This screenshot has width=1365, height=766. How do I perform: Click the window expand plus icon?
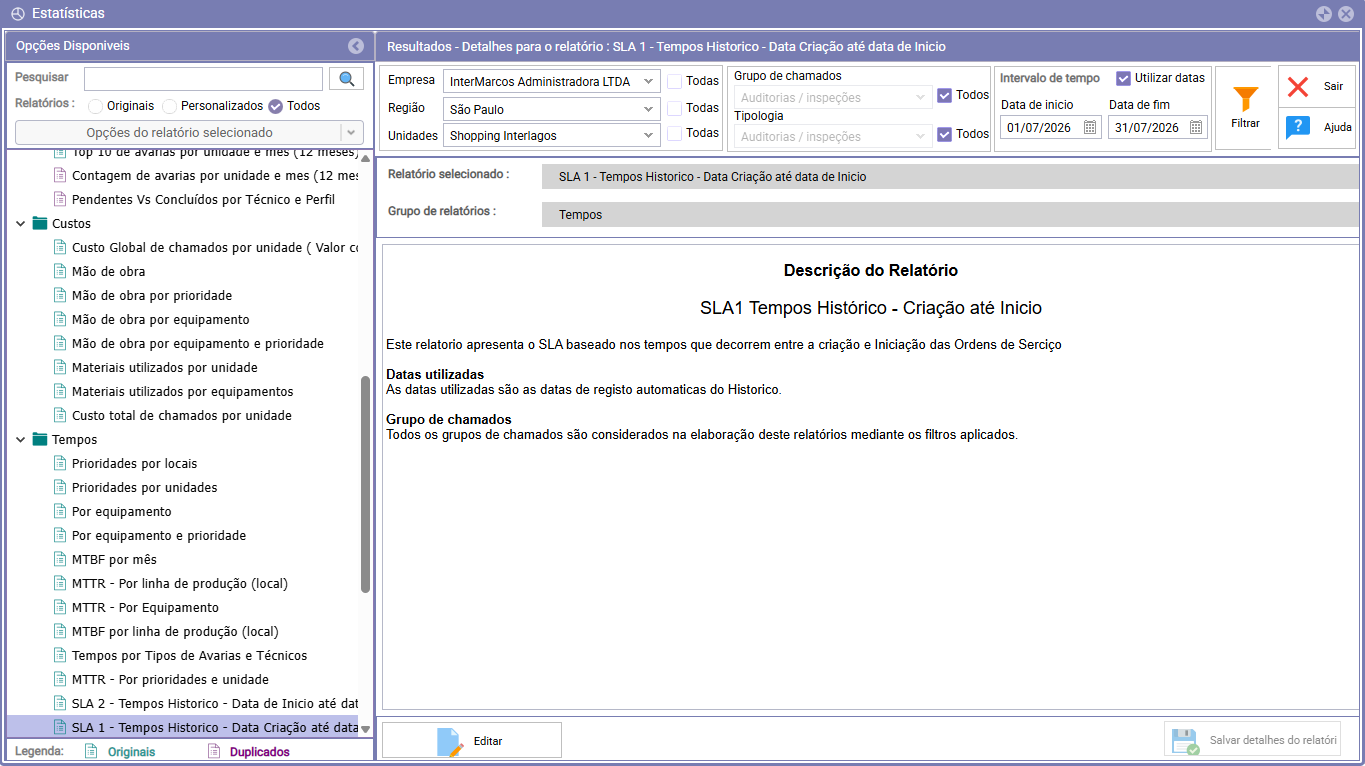[1324, 14]
